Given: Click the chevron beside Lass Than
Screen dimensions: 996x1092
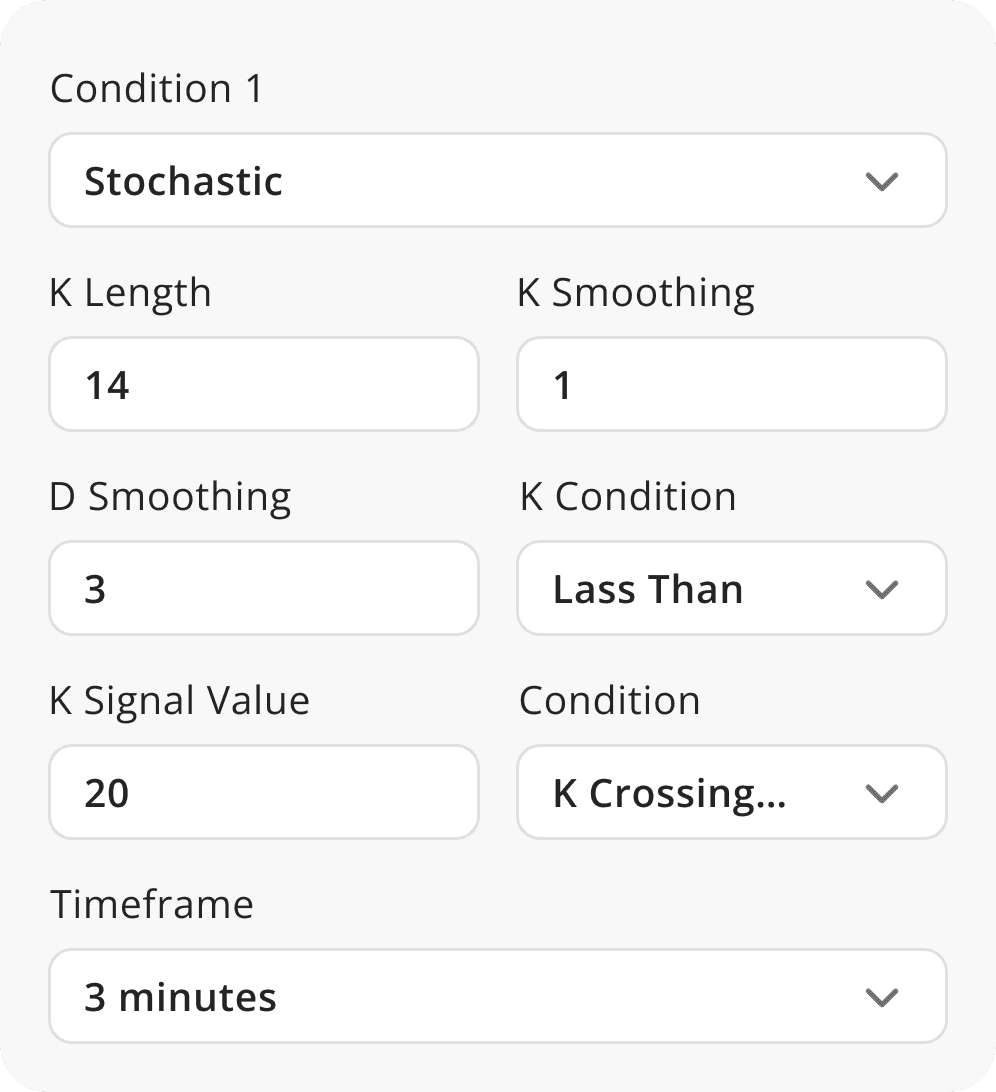Looking at the screenshot, I should click(x=881, y=589).
